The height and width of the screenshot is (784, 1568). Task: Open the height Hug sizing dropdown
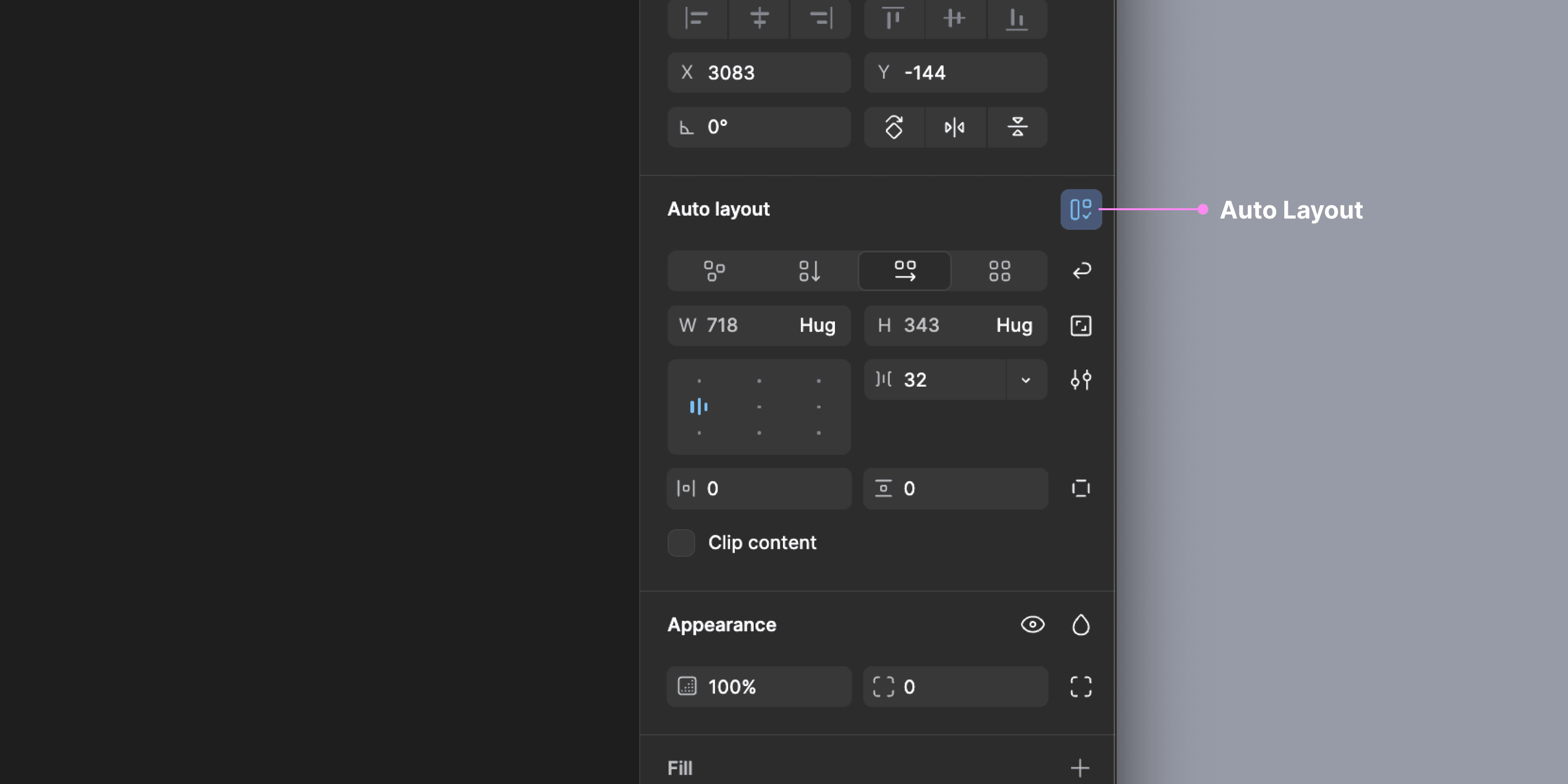click(1013, 326)
